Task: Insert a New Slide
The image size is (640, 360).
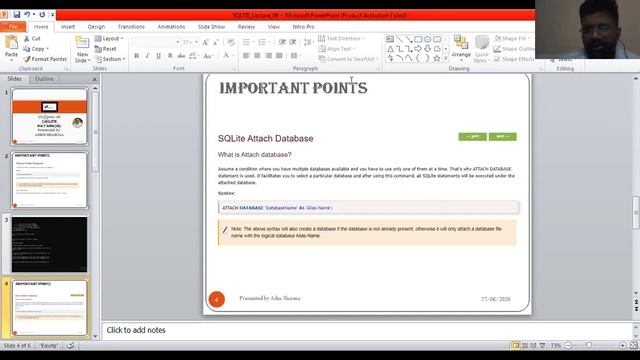Action: [82, 49]
